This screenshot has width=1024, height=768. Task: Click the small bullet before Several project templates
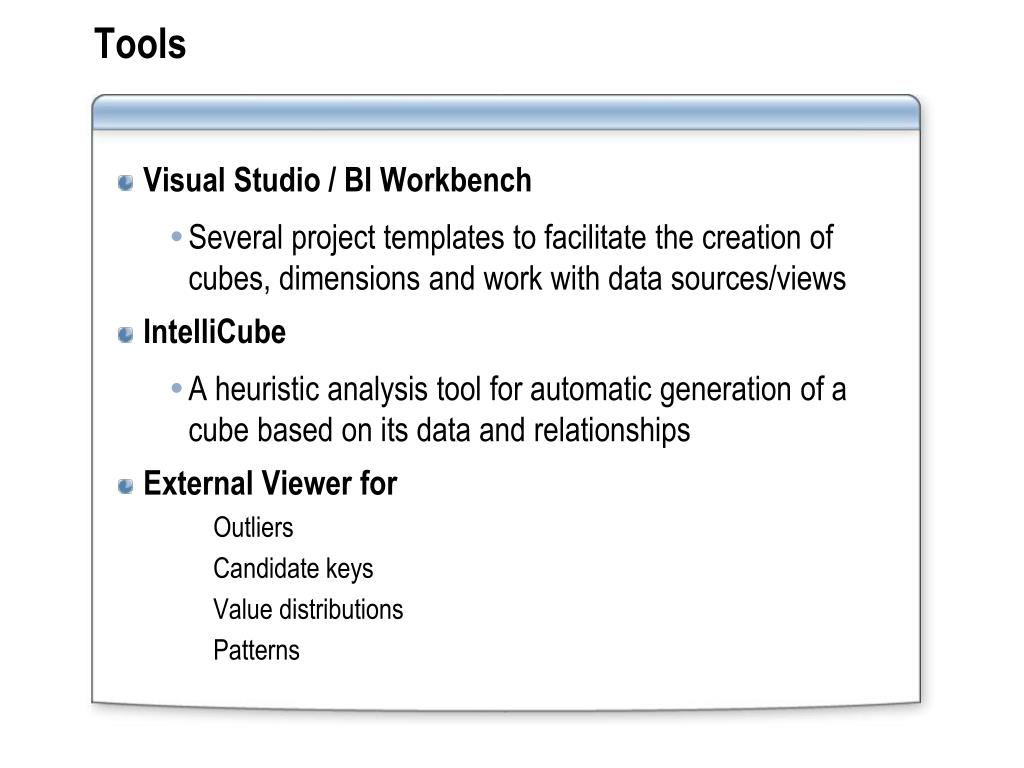tap(176, 236)
